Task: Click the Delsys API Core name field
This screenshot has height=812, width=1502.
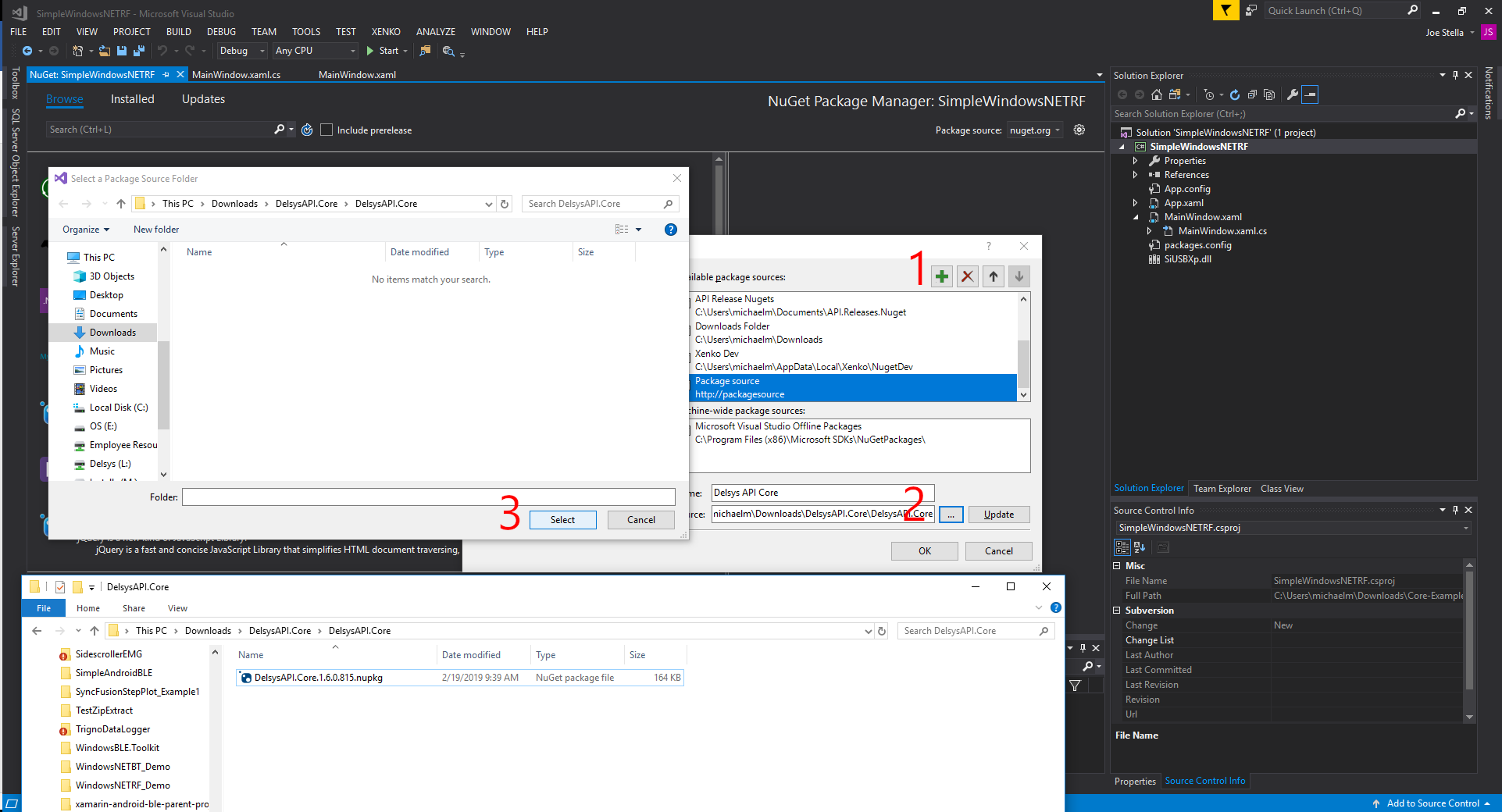Action: [822, 493]
